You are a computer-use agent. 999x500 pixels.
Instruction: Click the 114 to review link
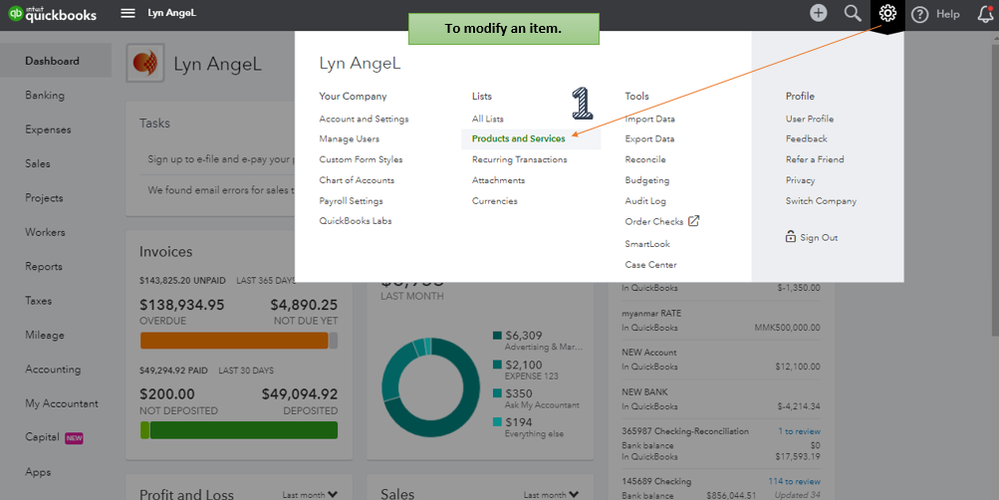[794, 482]
